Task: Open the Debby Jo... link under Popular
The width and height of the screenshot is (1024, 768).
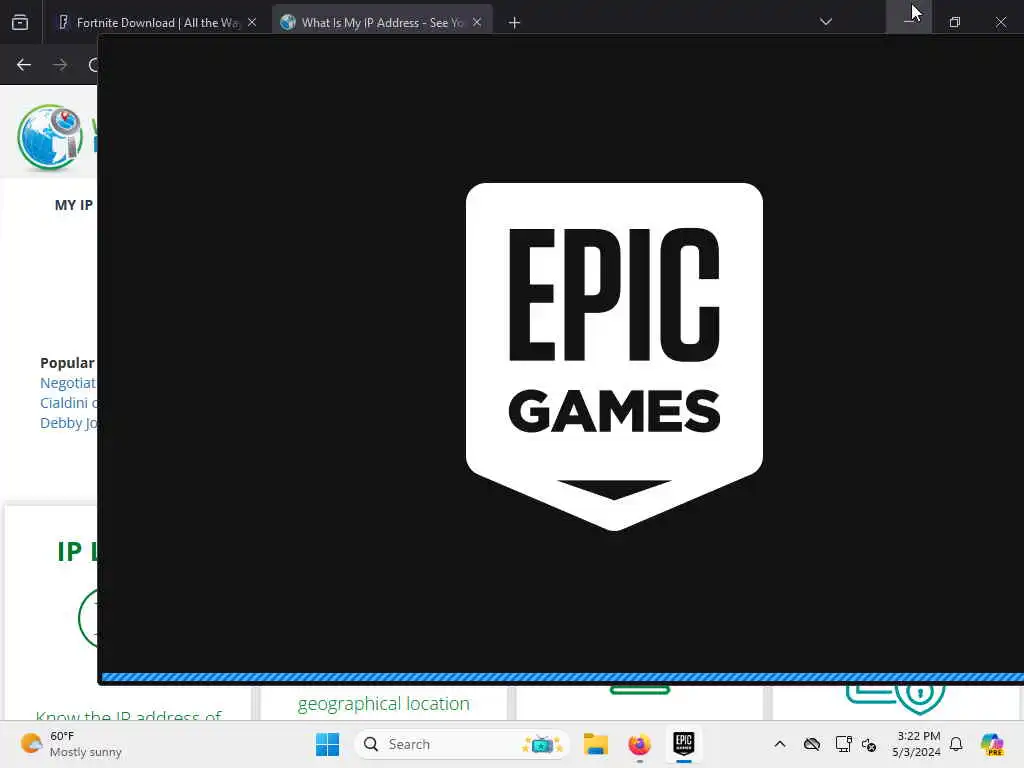Action: point(68,423)
